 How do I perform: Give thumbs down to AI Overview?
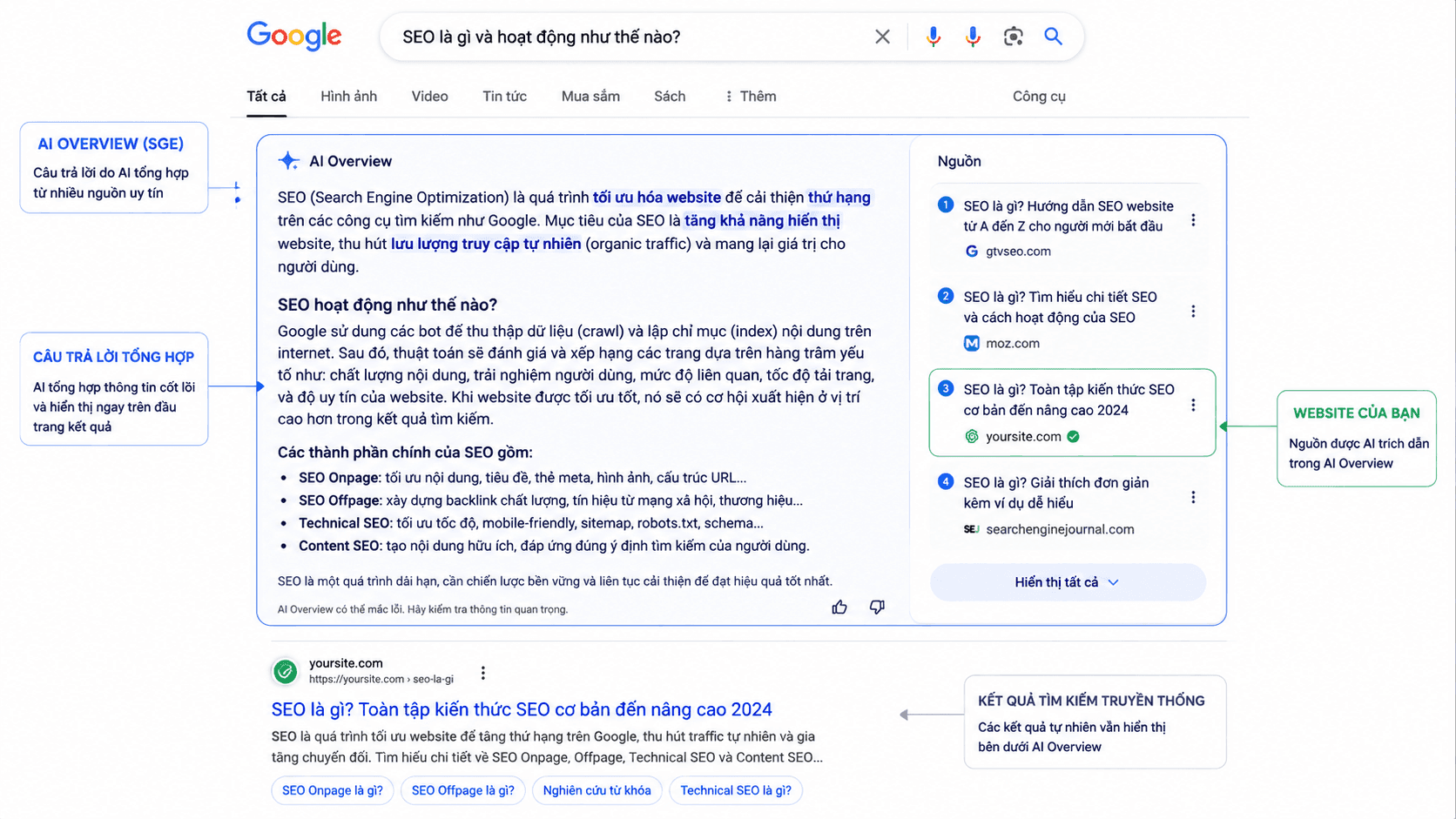877,608
